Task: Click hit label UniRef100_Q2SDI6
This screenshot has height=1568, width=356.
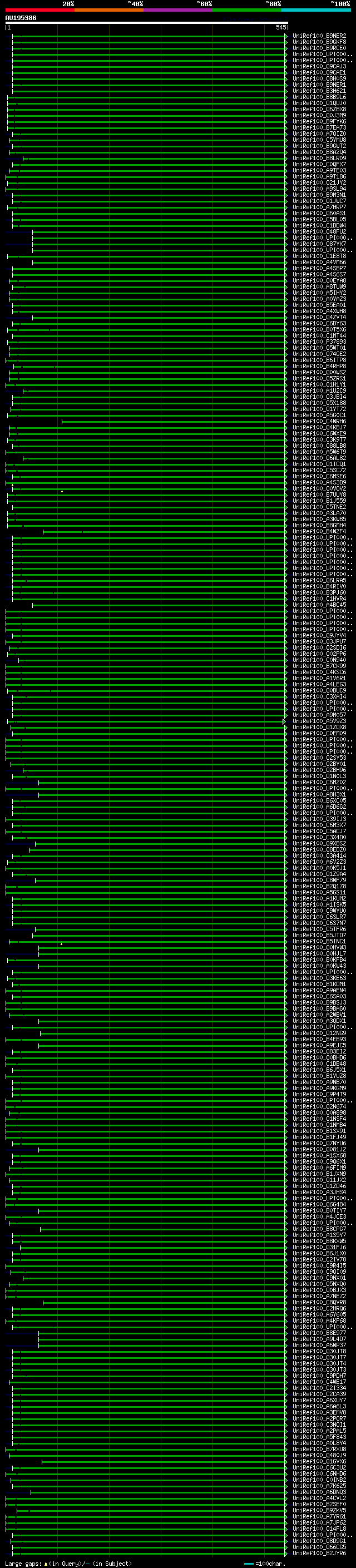Action: 319,647
